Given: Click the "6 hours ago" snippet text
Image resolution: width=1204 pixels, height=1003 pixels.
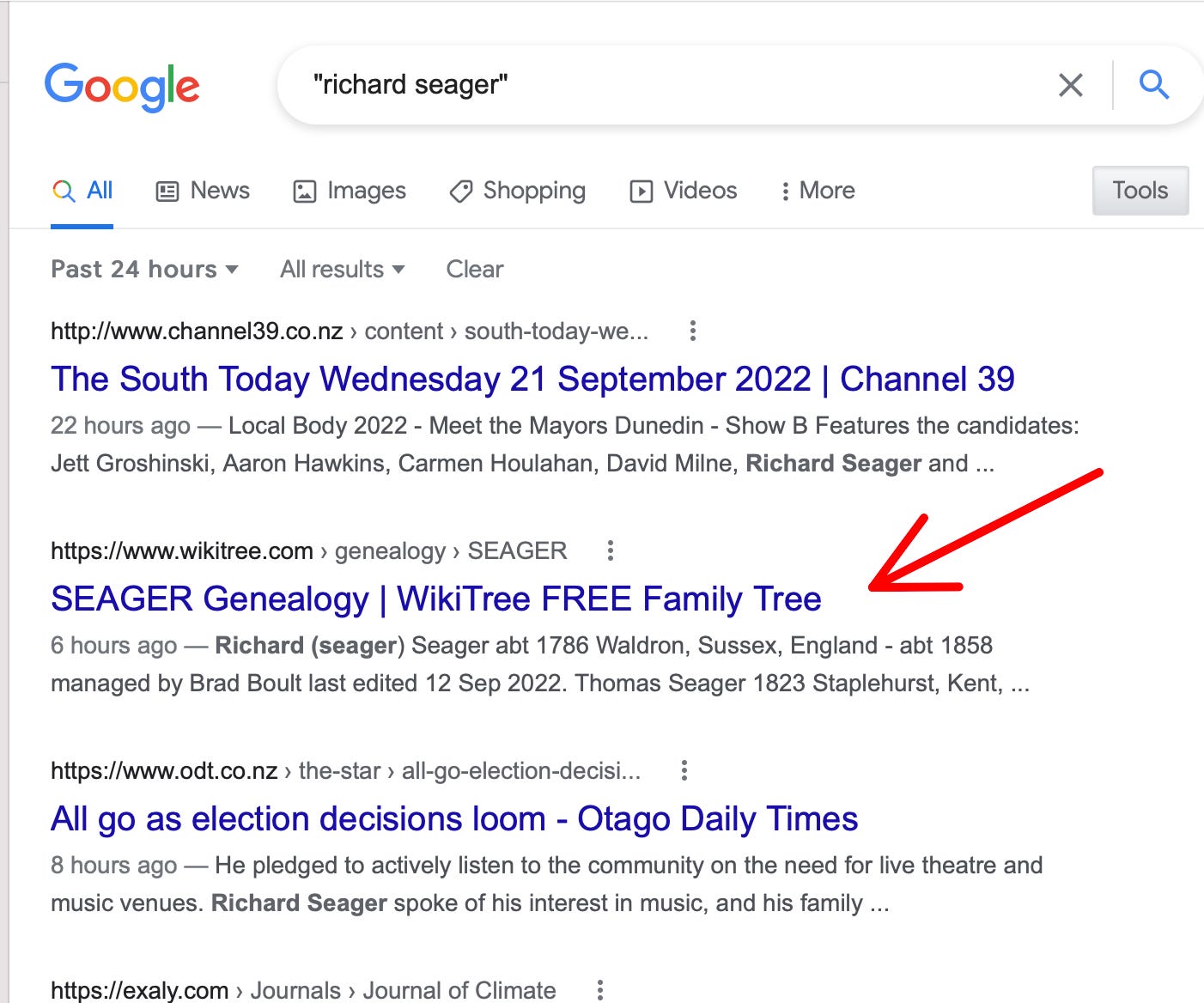Looking at the screenshot, I should 114,646.
